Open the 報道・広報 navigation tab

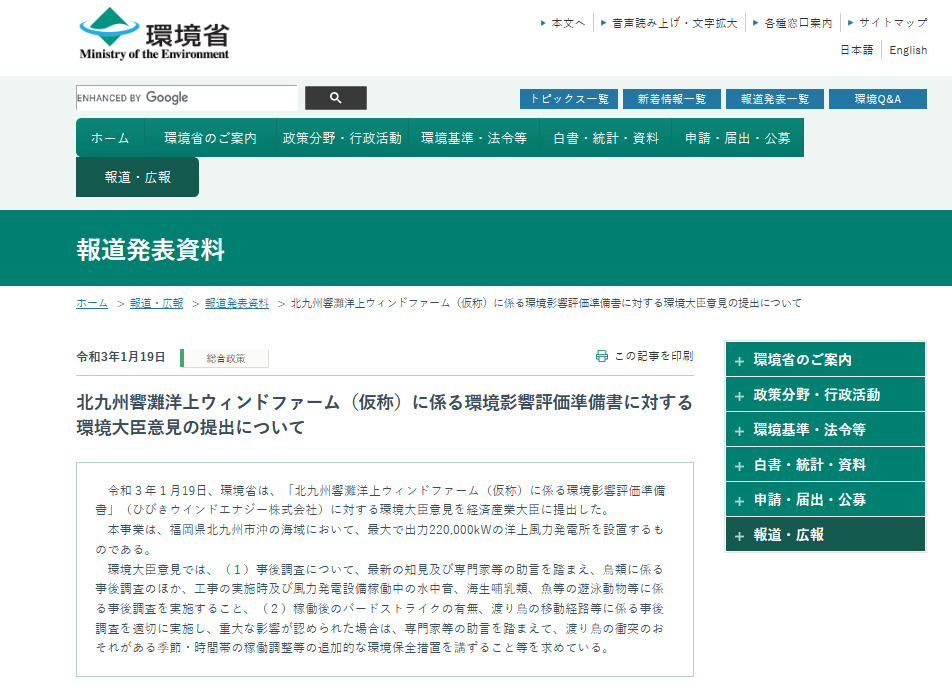coord(137,177)
